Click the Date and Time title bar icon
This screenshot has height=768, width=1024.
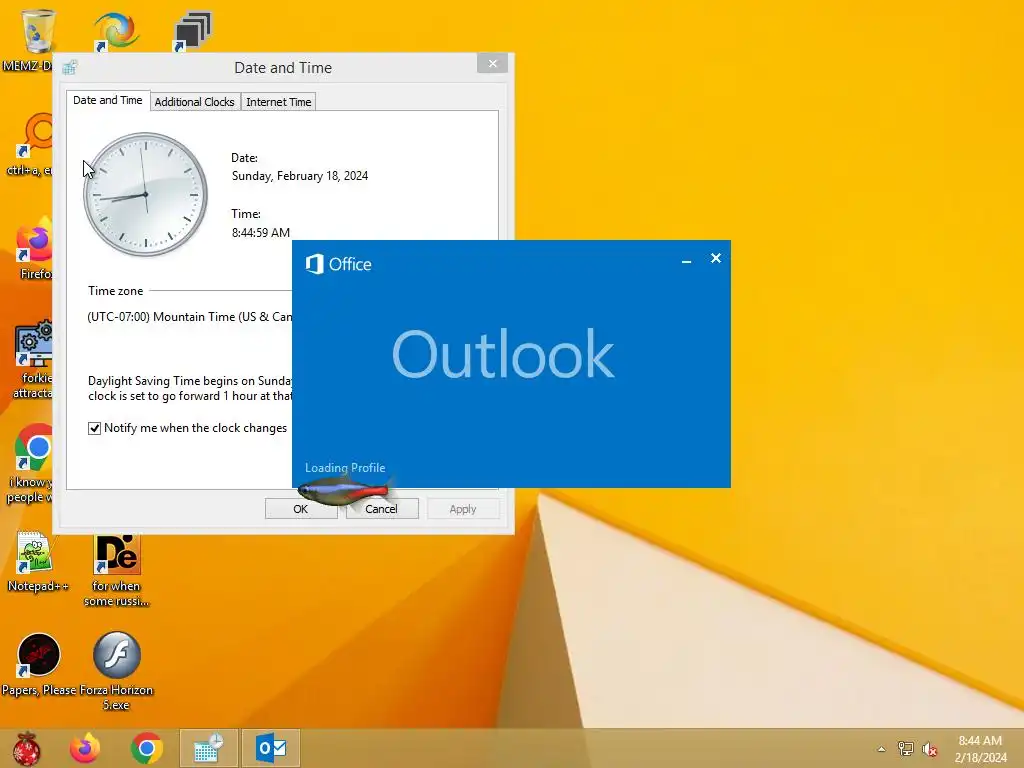(70, 67)
